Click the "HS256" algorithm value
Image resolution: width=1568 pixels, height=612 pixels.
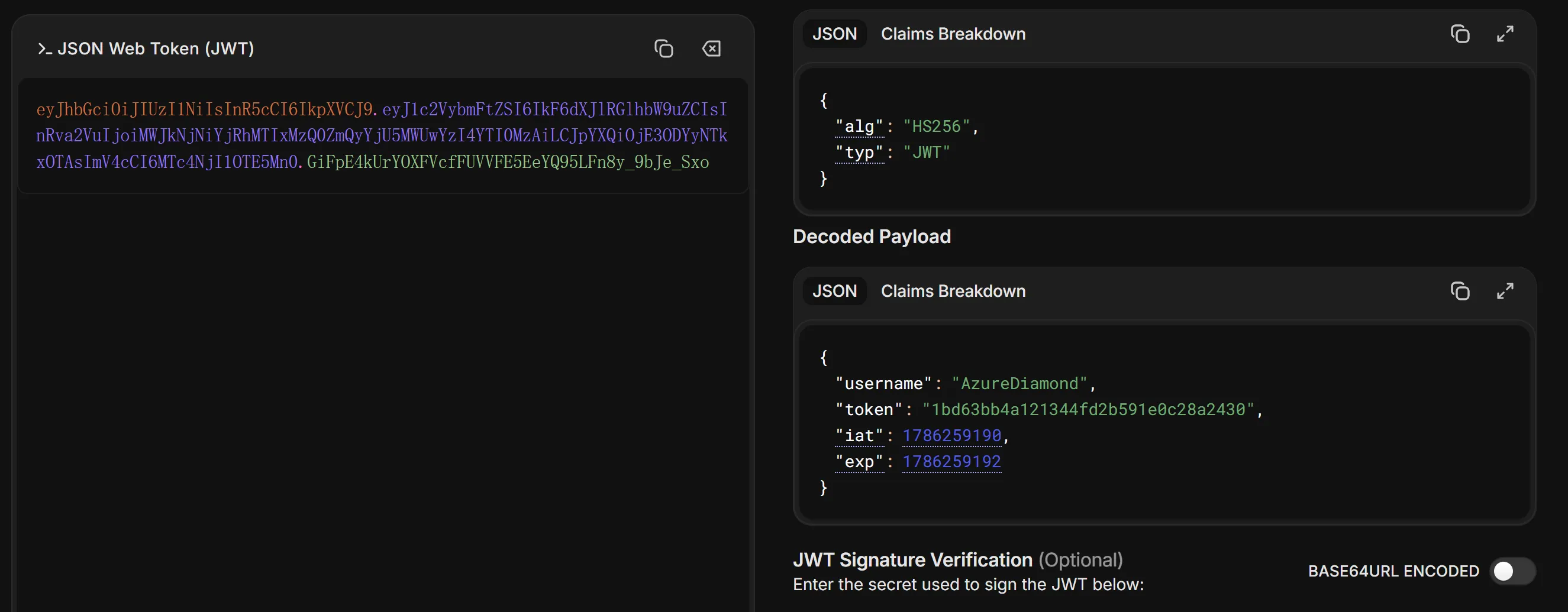point(936,127)
